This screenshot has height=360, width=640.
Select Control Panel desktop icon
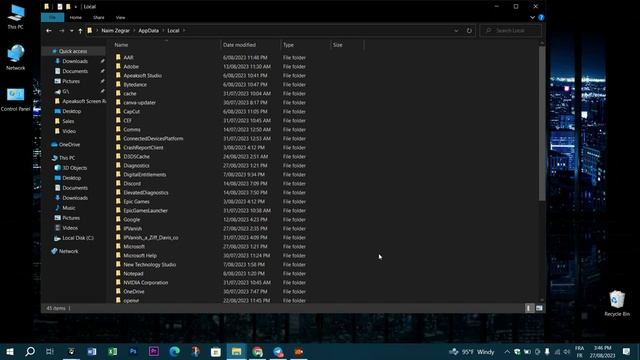point(16,99)
